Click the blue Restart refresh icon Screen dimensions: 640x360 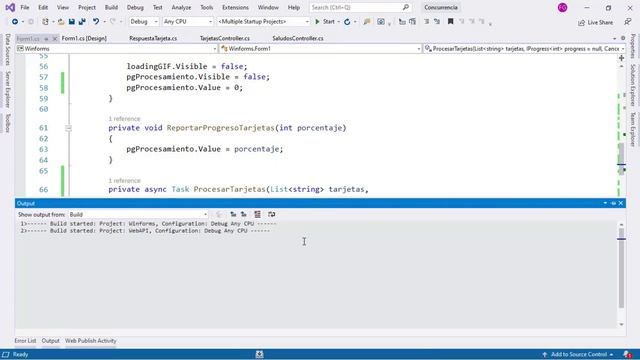pos(347,22)
